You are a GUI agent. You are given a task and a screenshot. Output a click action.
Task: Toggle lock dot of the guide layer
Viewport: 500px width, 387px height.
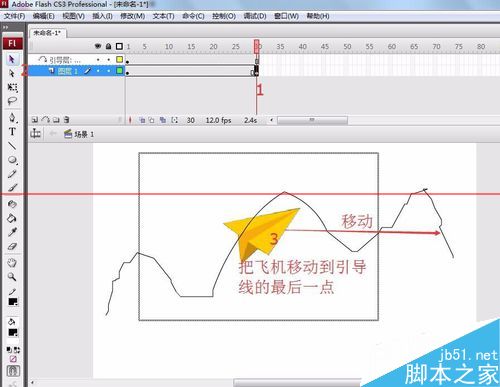109,60
